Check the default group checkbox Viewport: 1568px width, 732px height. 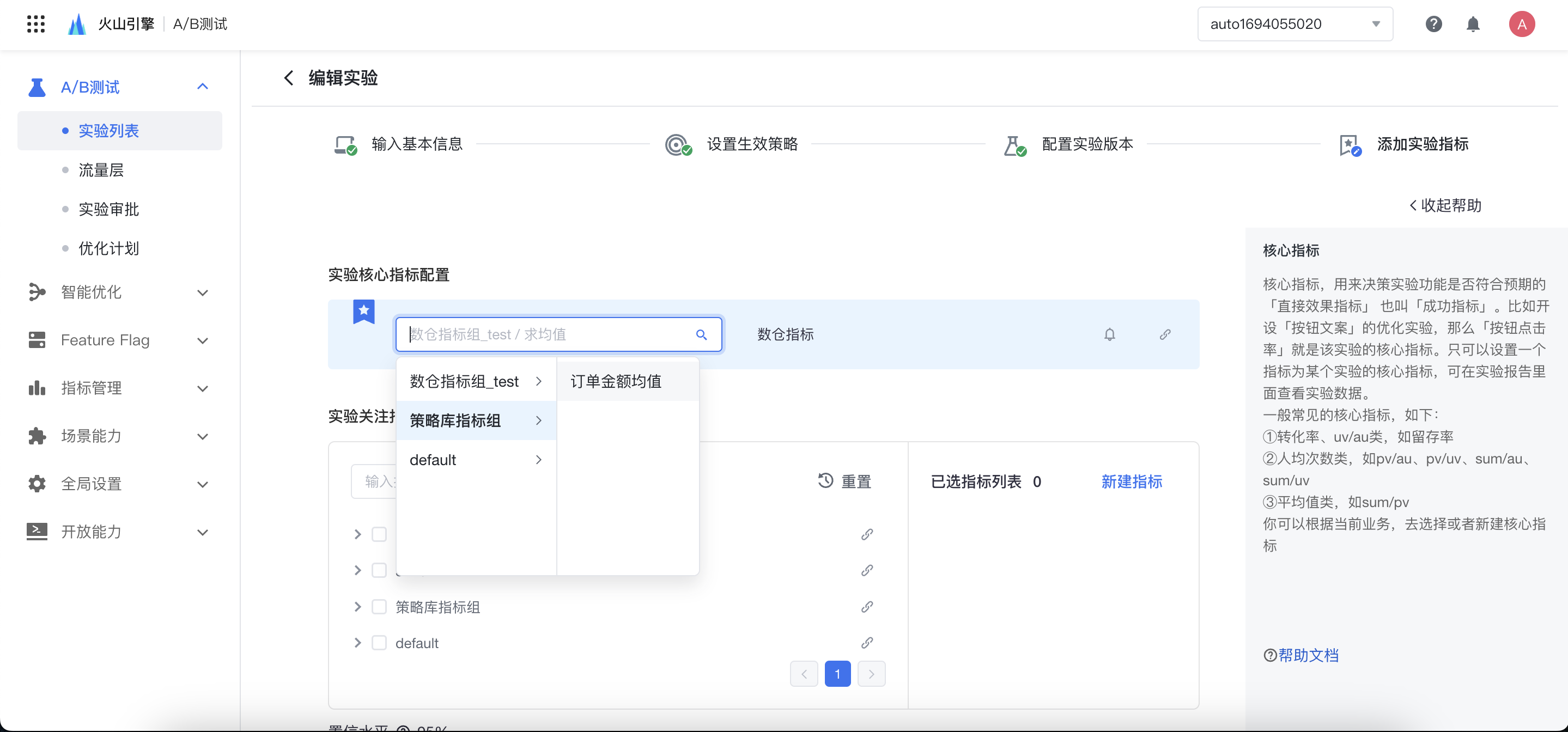[x=379, y=643]
